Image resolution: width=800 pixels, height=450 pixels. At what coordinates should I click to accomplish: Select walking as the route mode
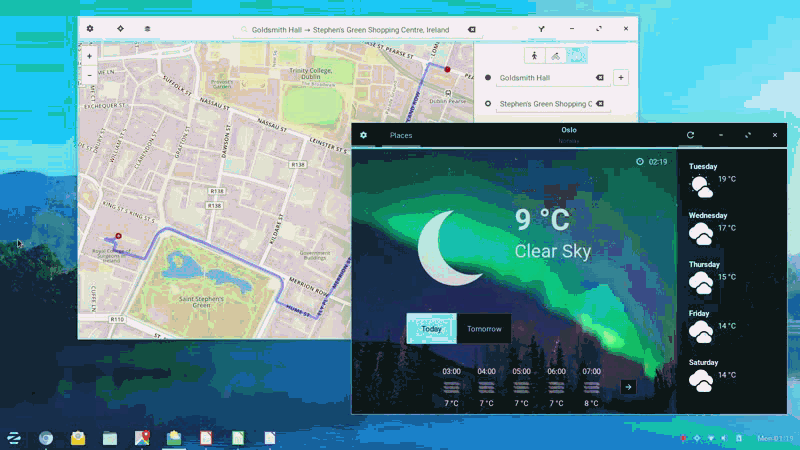[534, 56]
